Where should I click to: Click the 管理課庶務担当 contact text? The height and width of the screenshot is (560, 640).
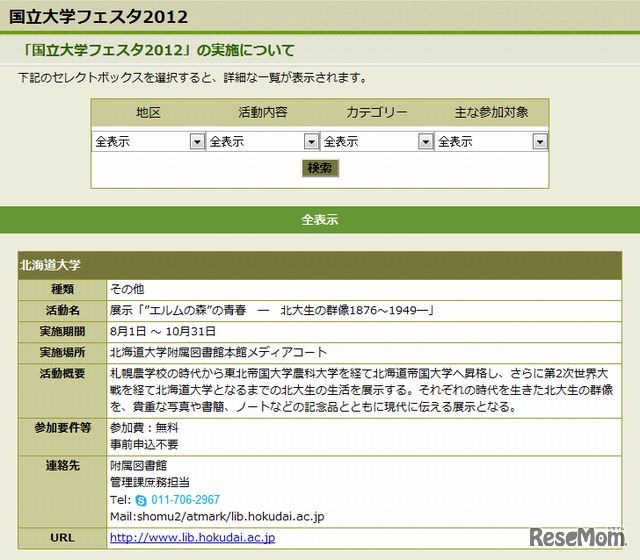150,482
